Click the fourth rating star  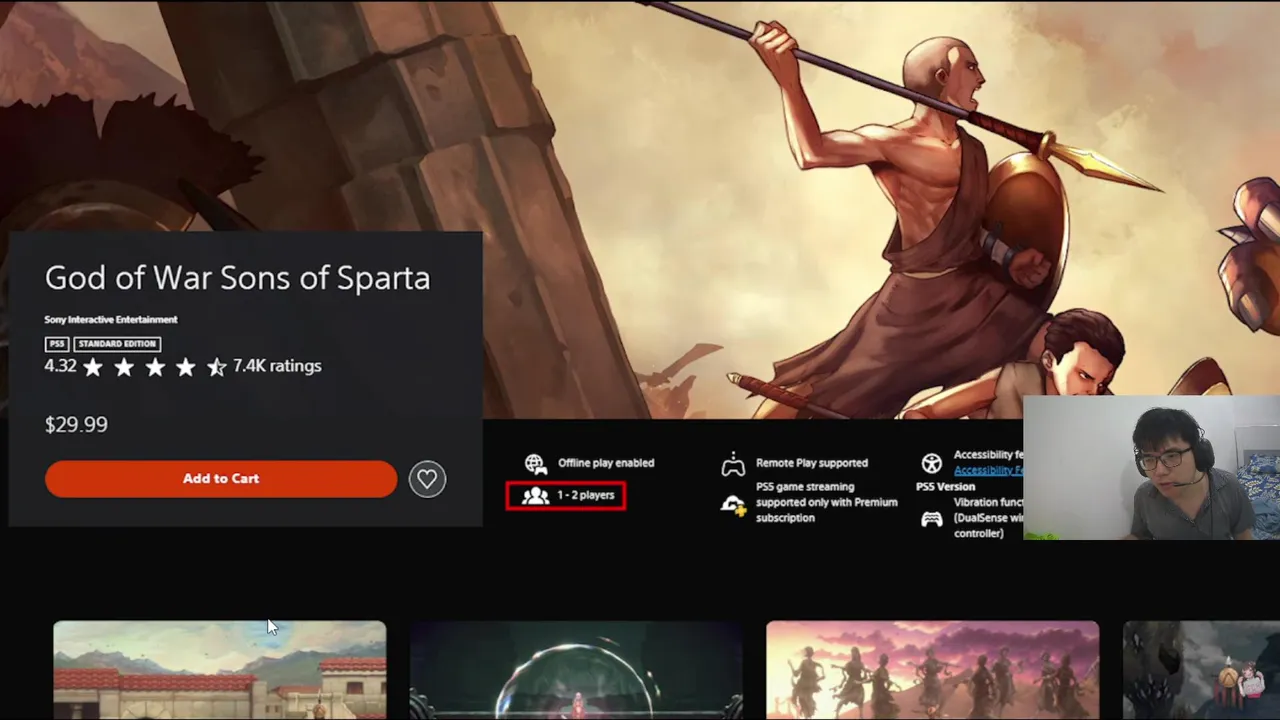coord(186,367)
